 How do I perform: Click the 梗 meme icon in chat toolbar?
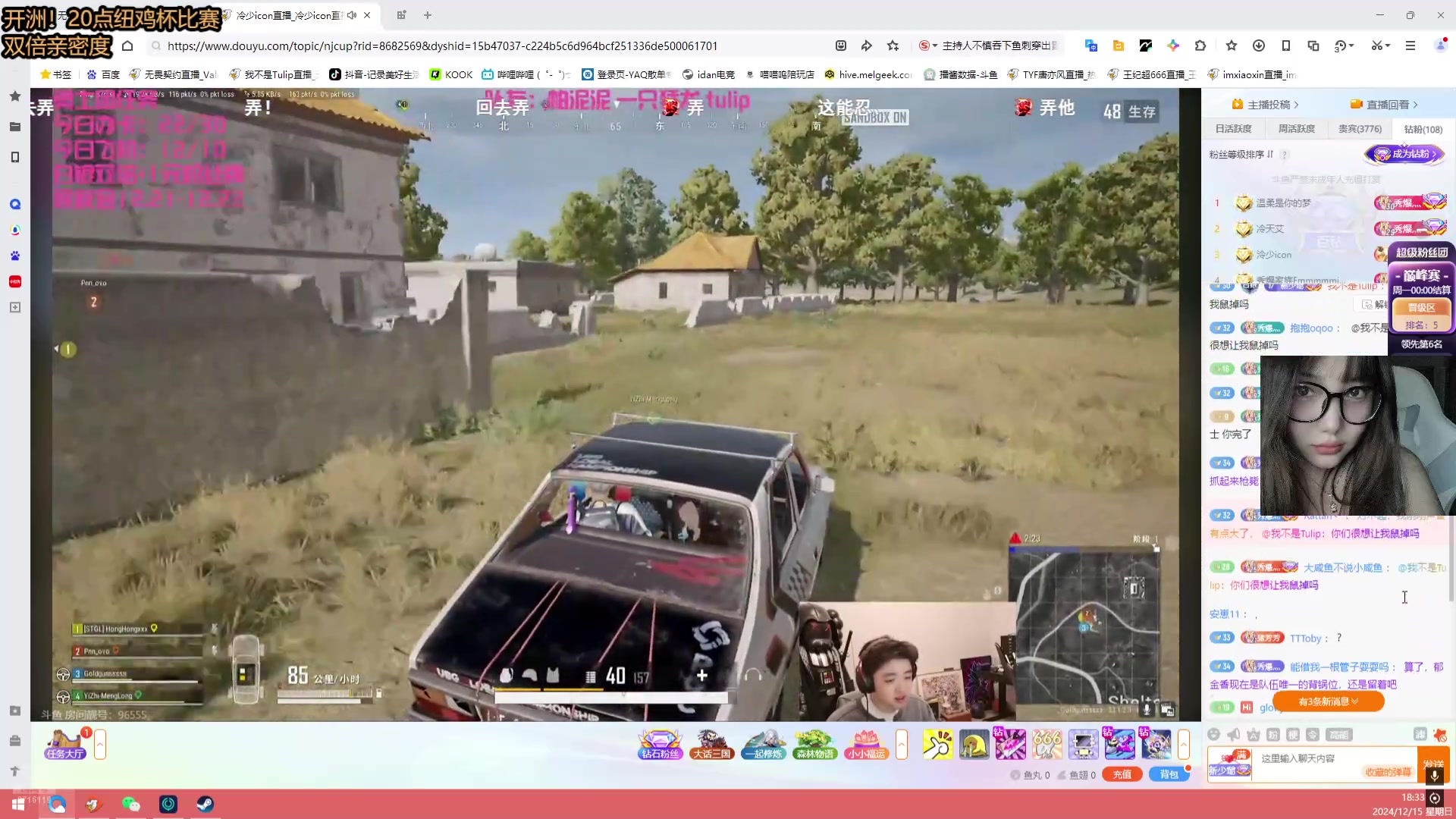[x=1293, y=734]
